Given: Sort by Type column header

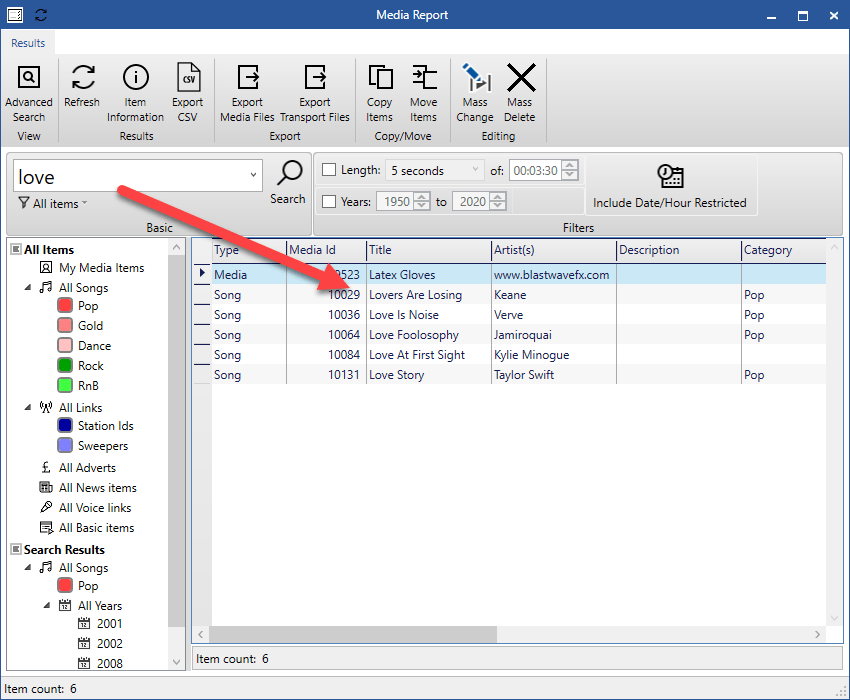Looking at the screenshot, I should 249,250.
